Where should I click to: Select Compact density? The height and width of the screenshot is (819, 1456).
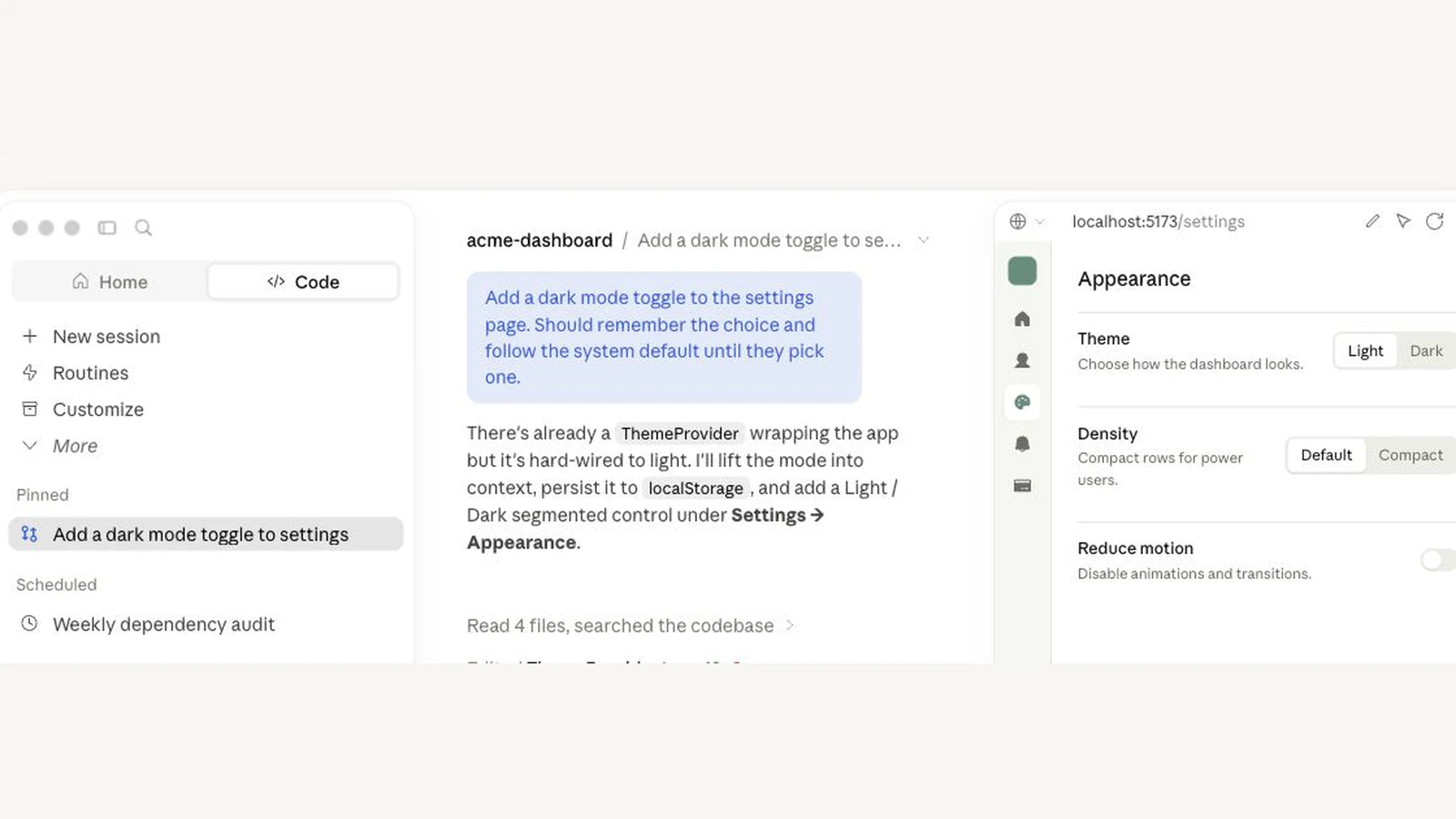click(1410, 455)
